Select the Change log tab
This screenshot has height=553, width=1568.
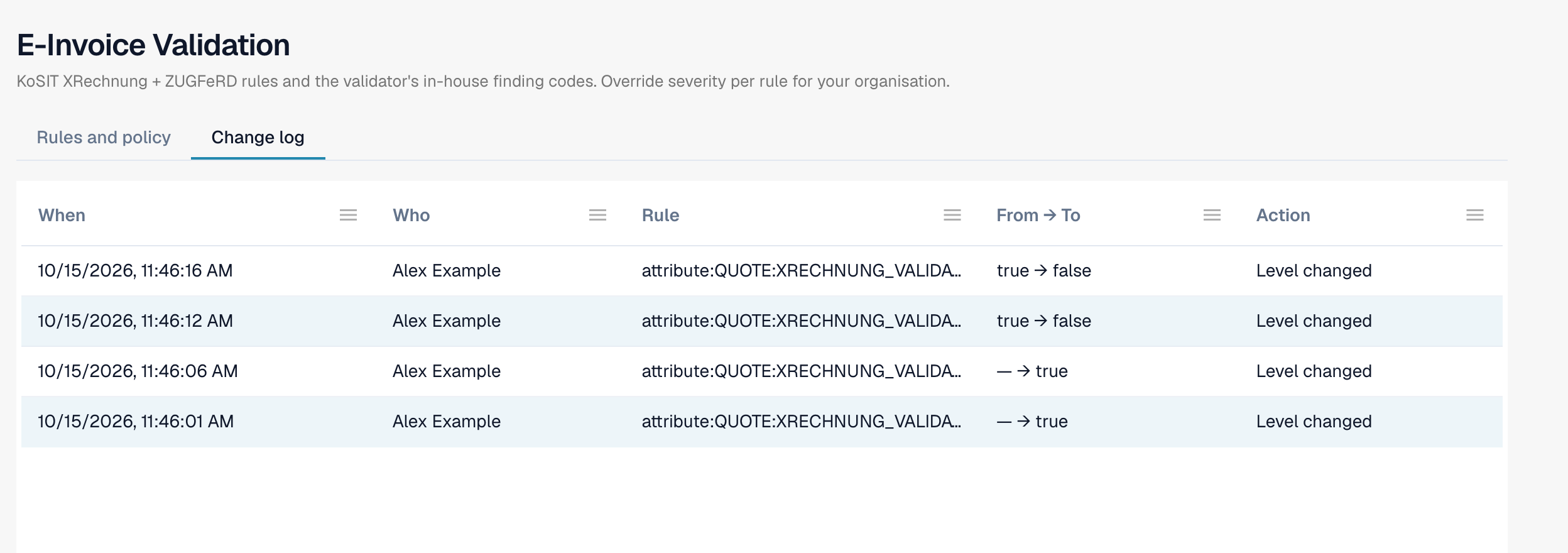coord(258,138)
